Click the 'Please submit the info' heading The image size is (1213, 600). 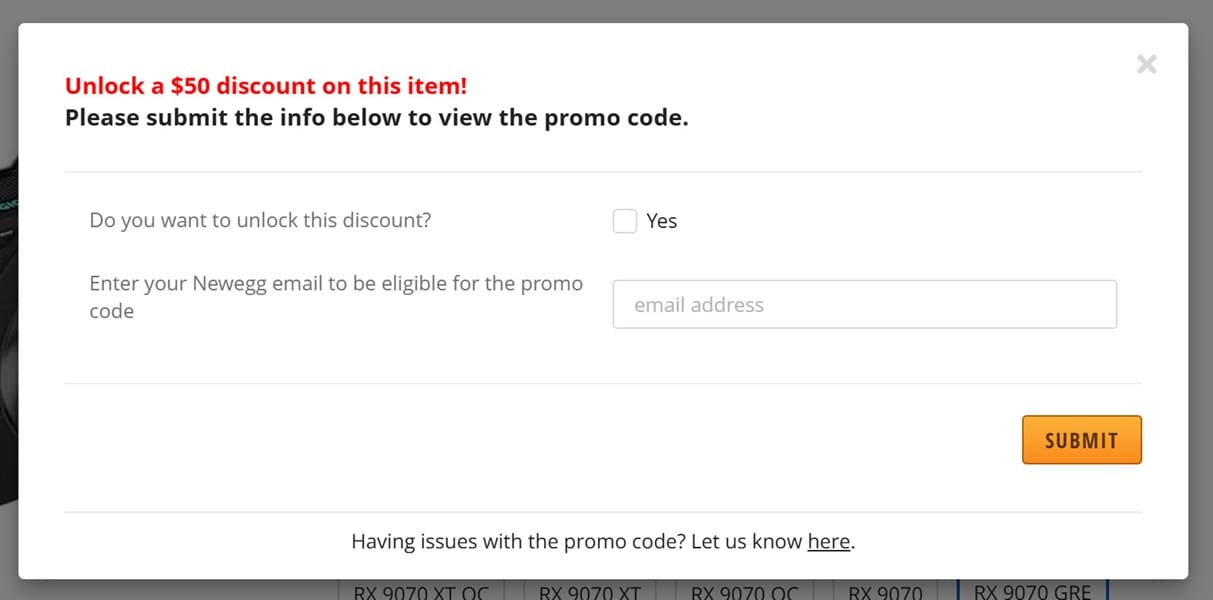coord(377,118)
